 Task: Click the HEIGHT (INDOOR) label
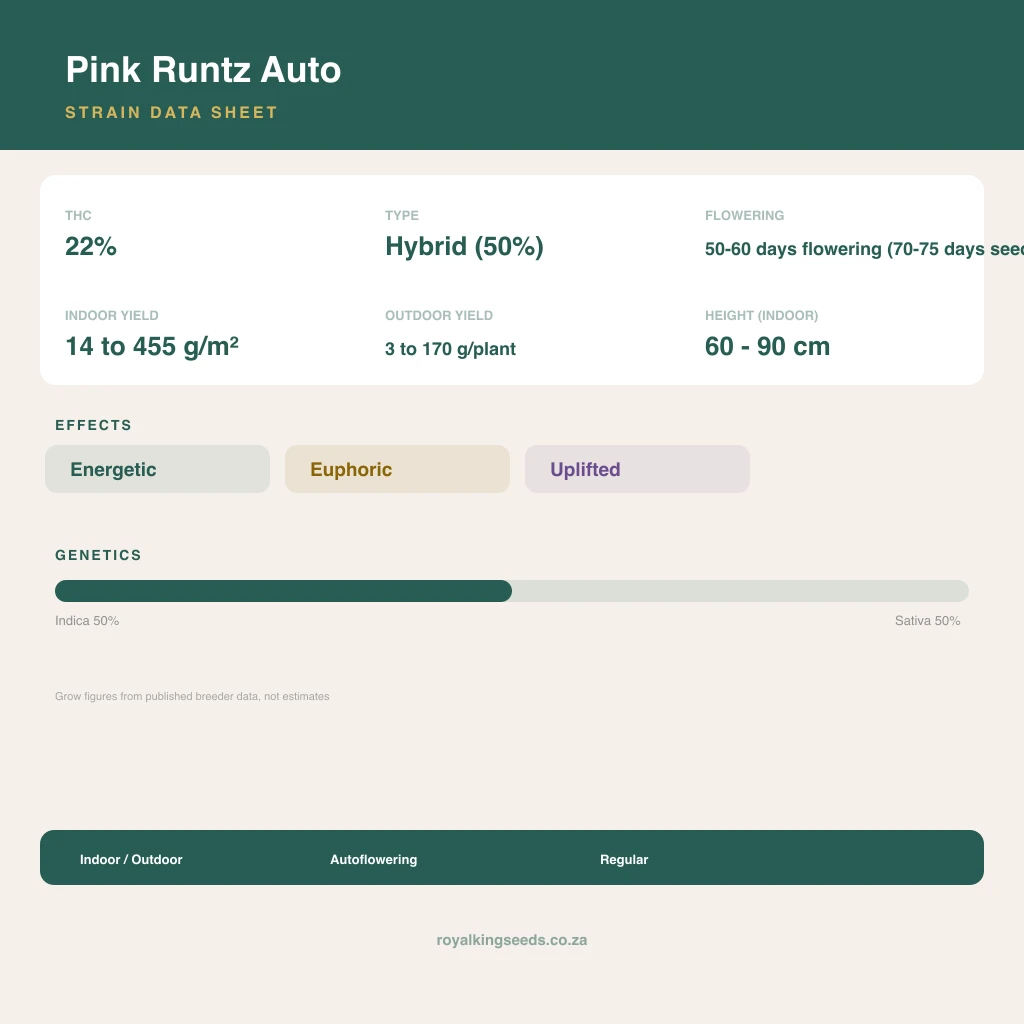pyautogui.click(x=761, y=315)
